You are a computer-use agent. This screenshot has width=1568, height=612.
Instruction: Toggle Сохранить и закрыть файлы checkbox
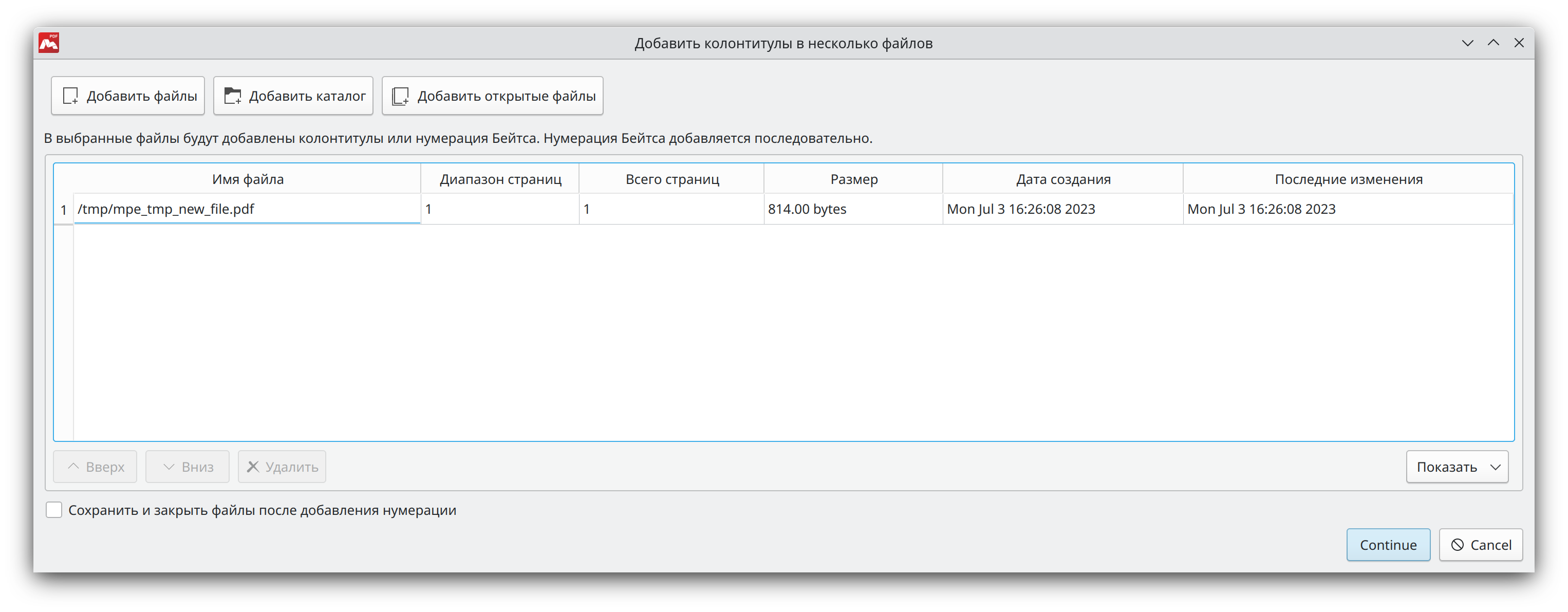click(x=54, y=510)
